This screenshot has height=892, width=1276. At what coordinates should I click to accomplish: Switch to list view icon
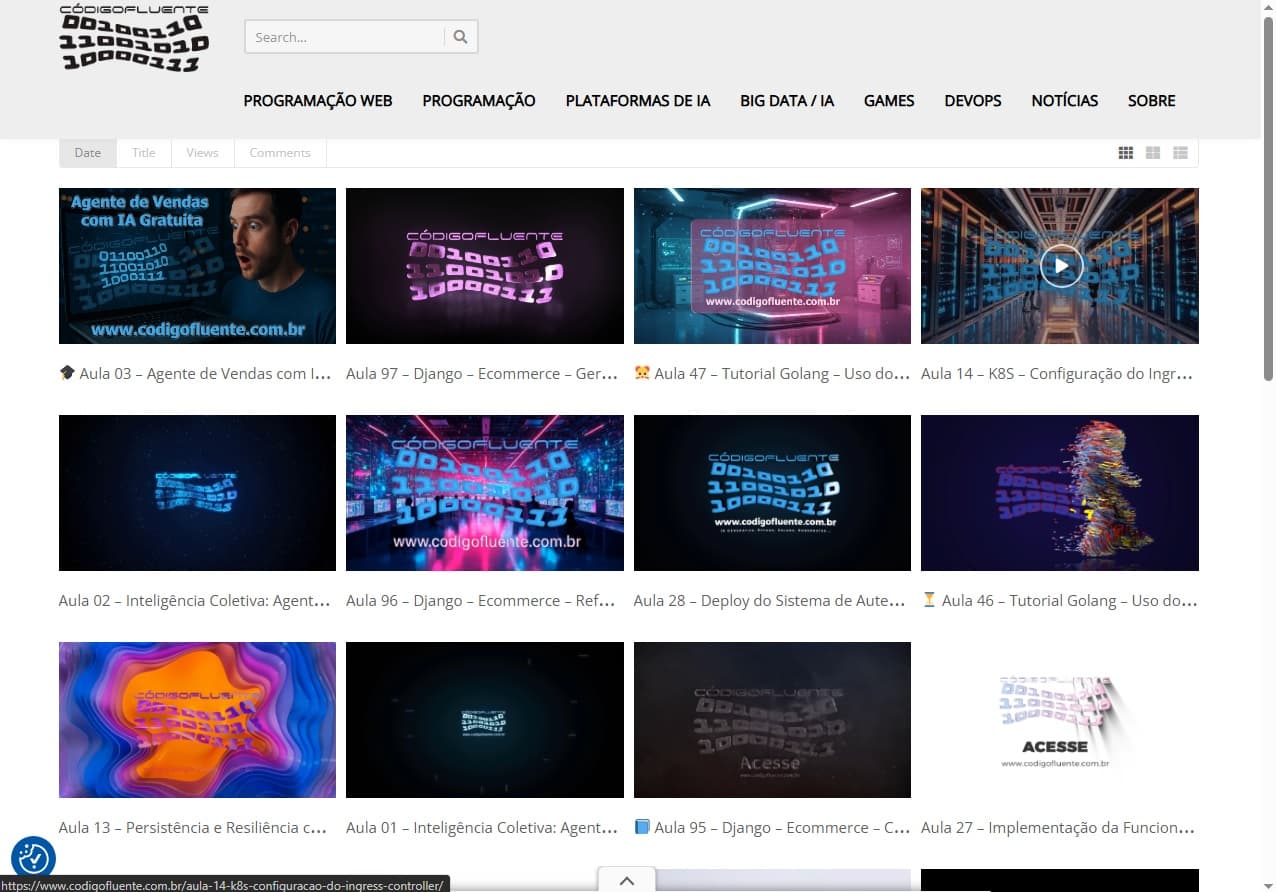pos(1180,153)
